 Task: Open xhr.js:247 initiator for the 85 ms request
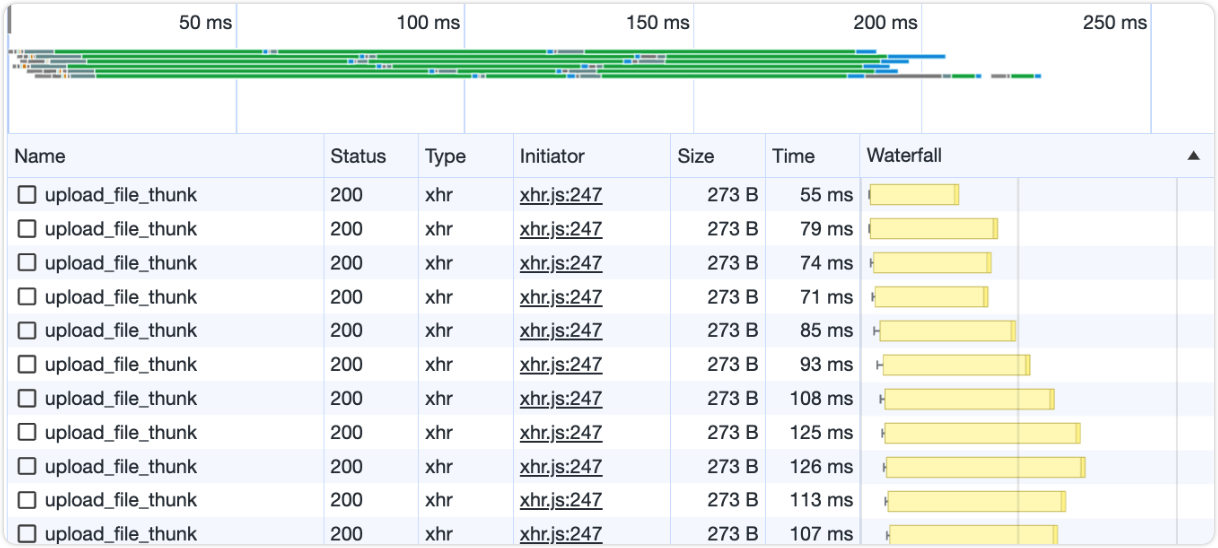pos(561,330)
